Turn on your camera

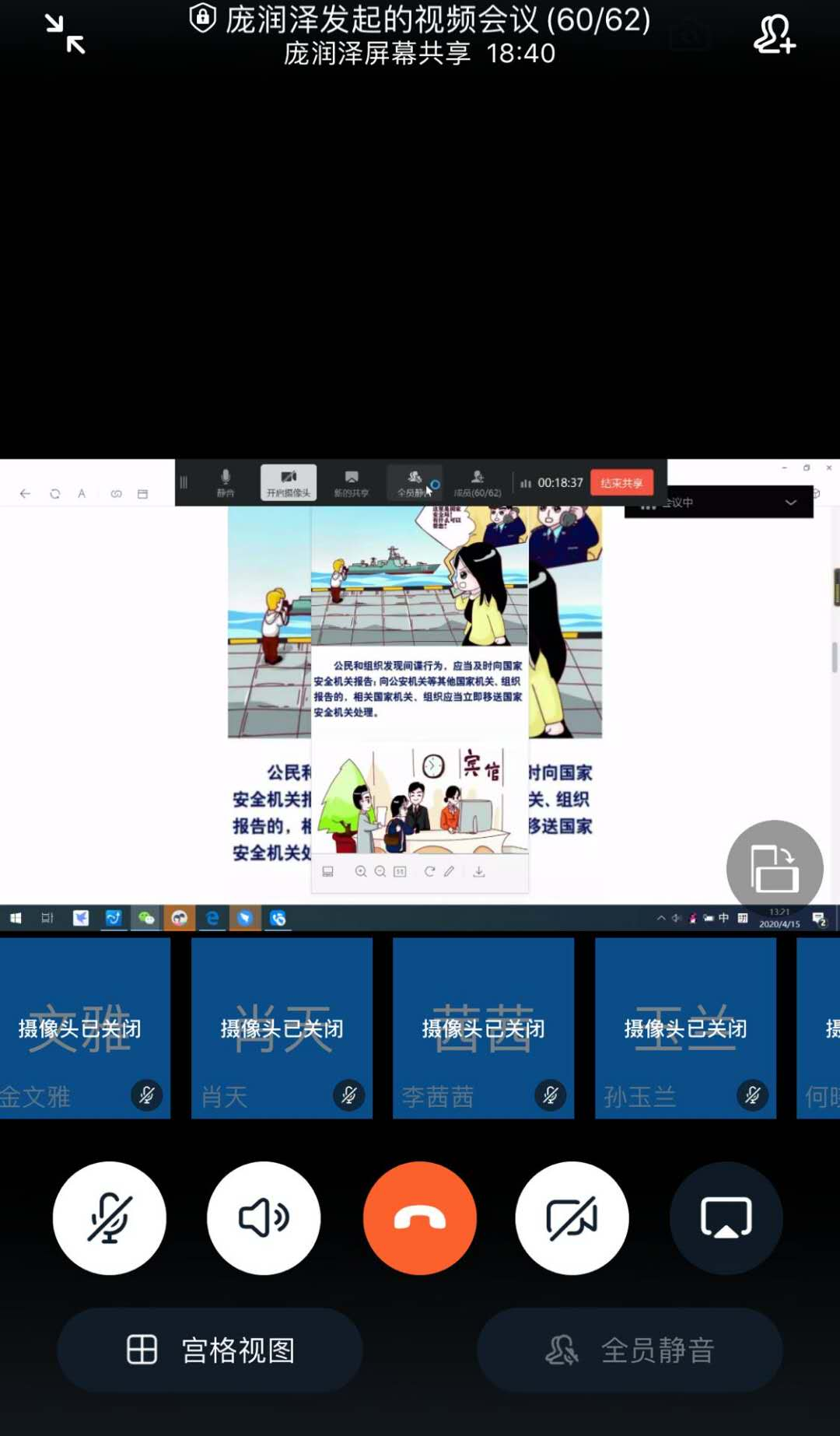point(572,1217)
